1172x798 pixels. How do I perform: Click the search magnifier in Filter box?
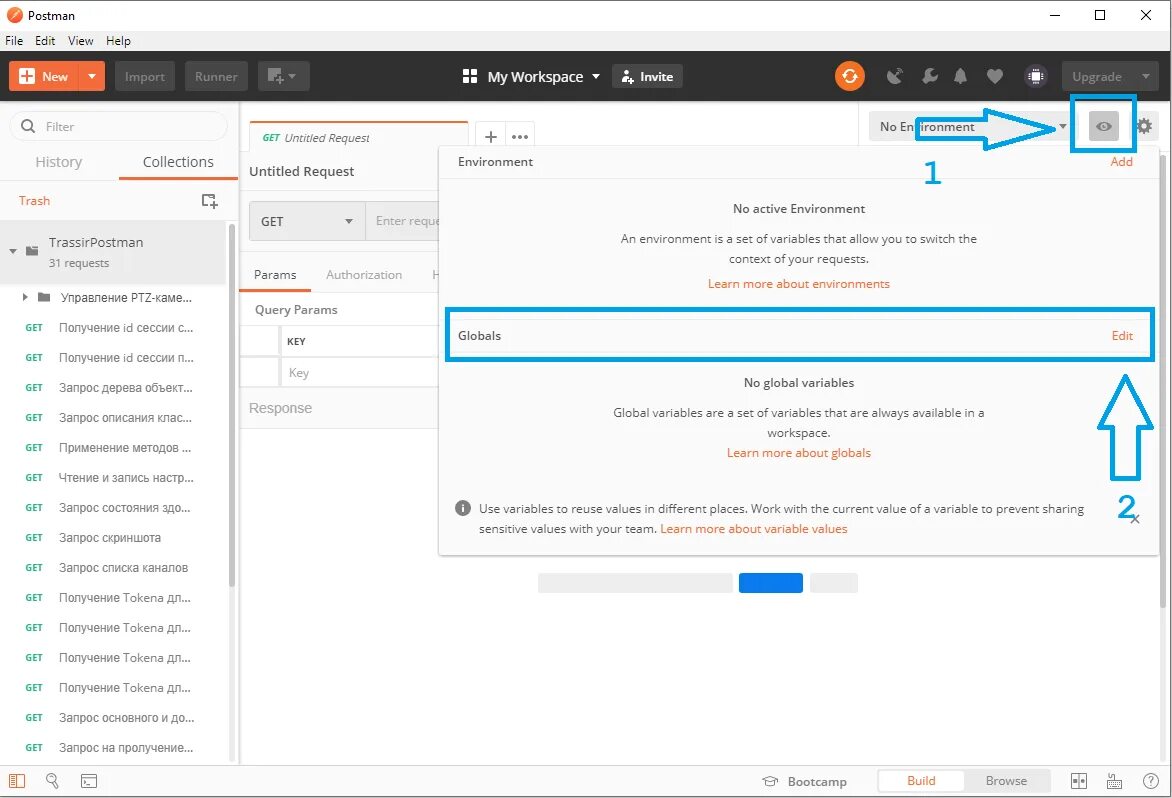coord(28,126)
